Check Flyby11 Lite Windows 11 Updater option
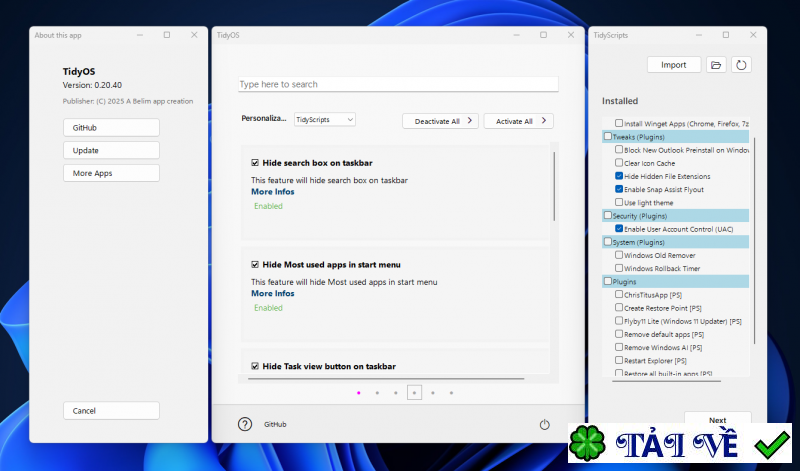 [x=619, y=321]
